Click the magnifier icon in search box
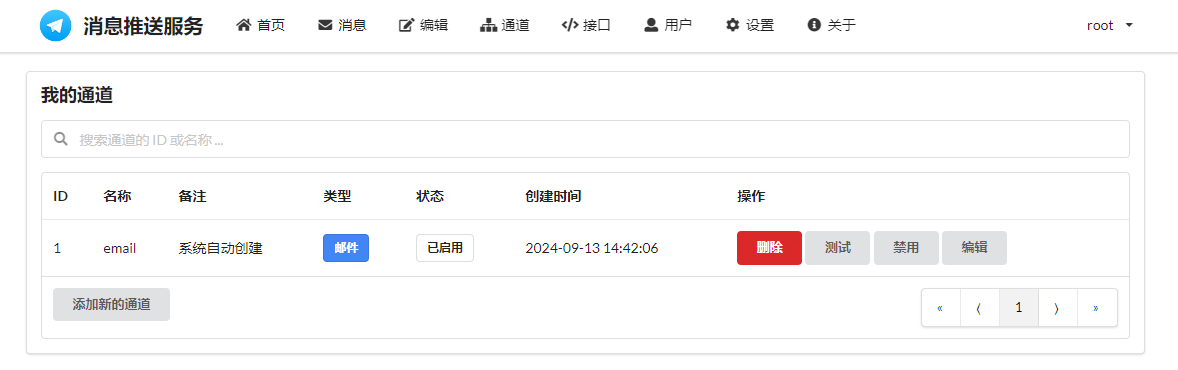 click(62, 139)
